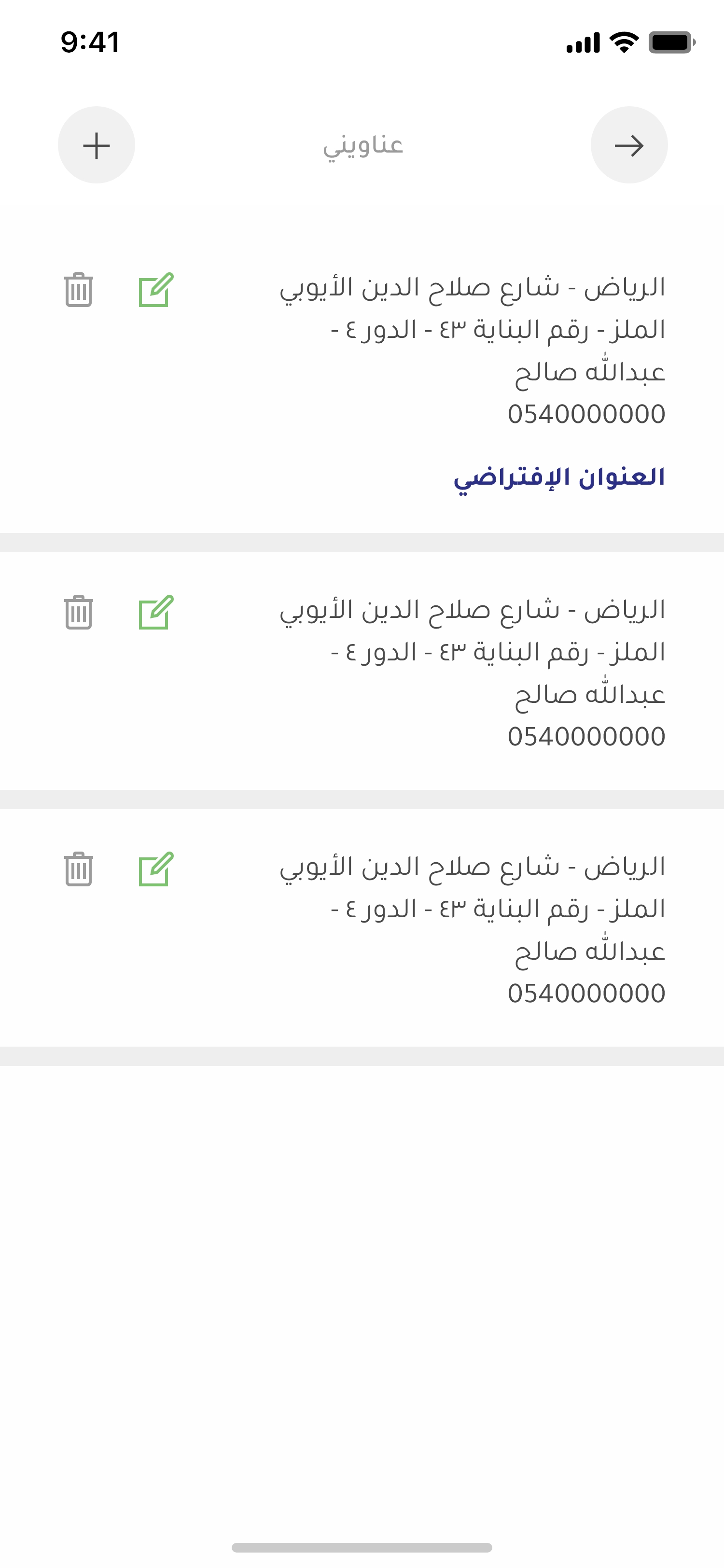724x1568 pixels.
Task: Select the first address street line
Action: pos(472,288)
